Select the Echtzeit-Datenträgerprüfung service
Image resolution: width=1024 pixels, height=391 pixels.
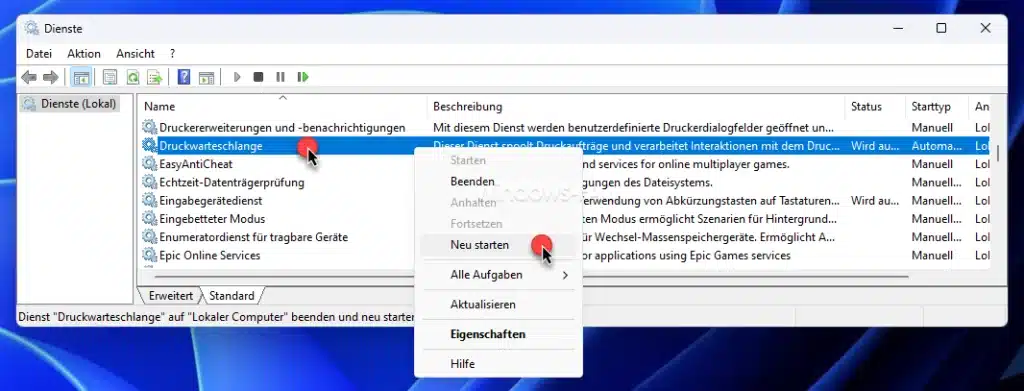[x=232, y=182]
